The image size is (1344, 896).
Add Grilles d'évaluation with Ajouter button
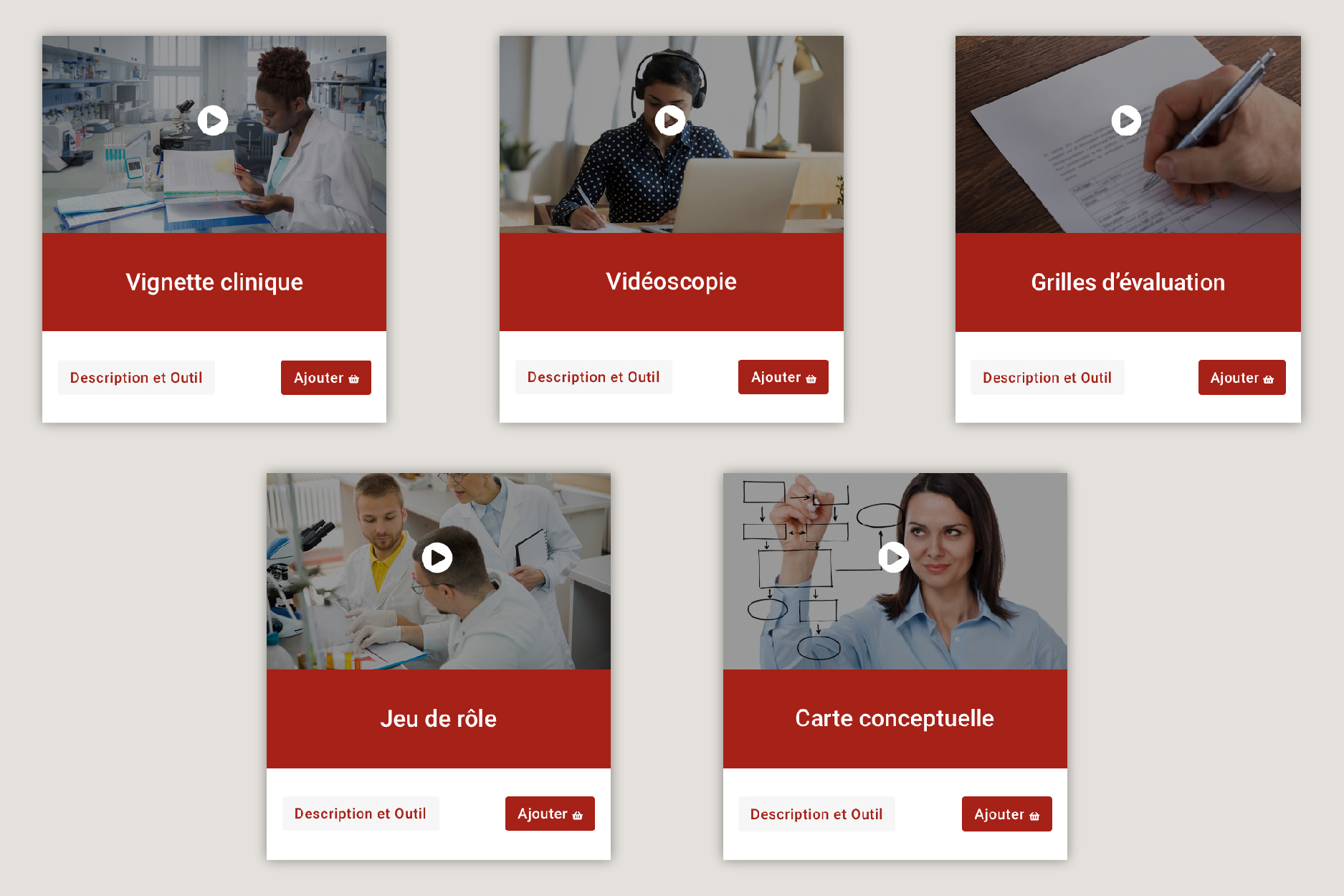[x=1242, y=378]
